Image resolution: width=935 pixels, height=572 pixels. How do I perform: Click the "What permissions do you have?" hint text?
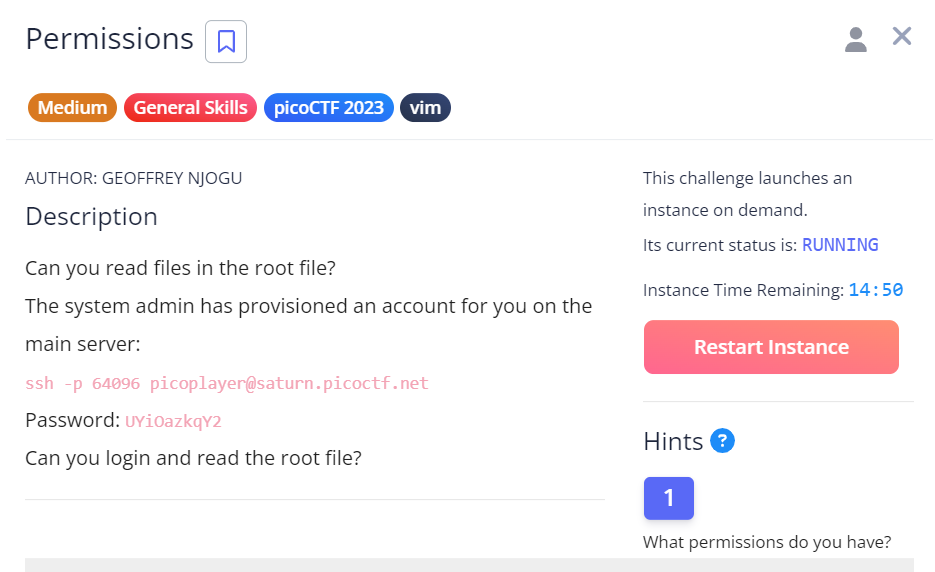pos(767,542)
